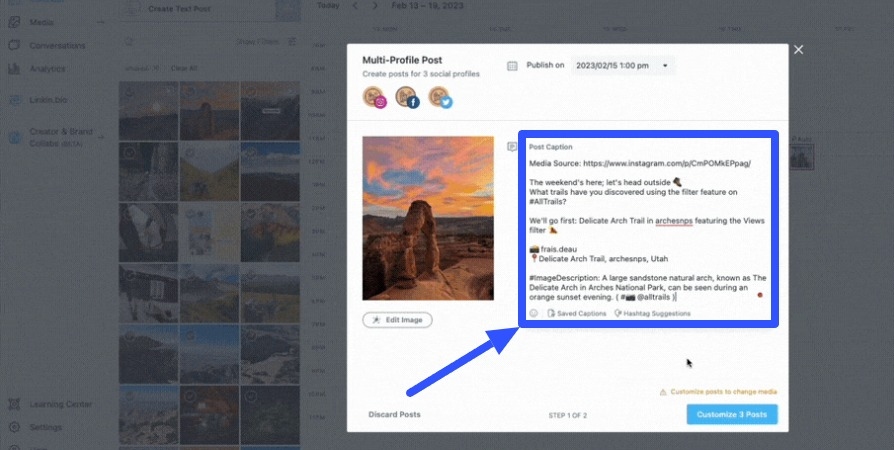This screenshot has height=450, width=894.
Task: Open Conversations in the left sidebar
Action: pos(57,46)
